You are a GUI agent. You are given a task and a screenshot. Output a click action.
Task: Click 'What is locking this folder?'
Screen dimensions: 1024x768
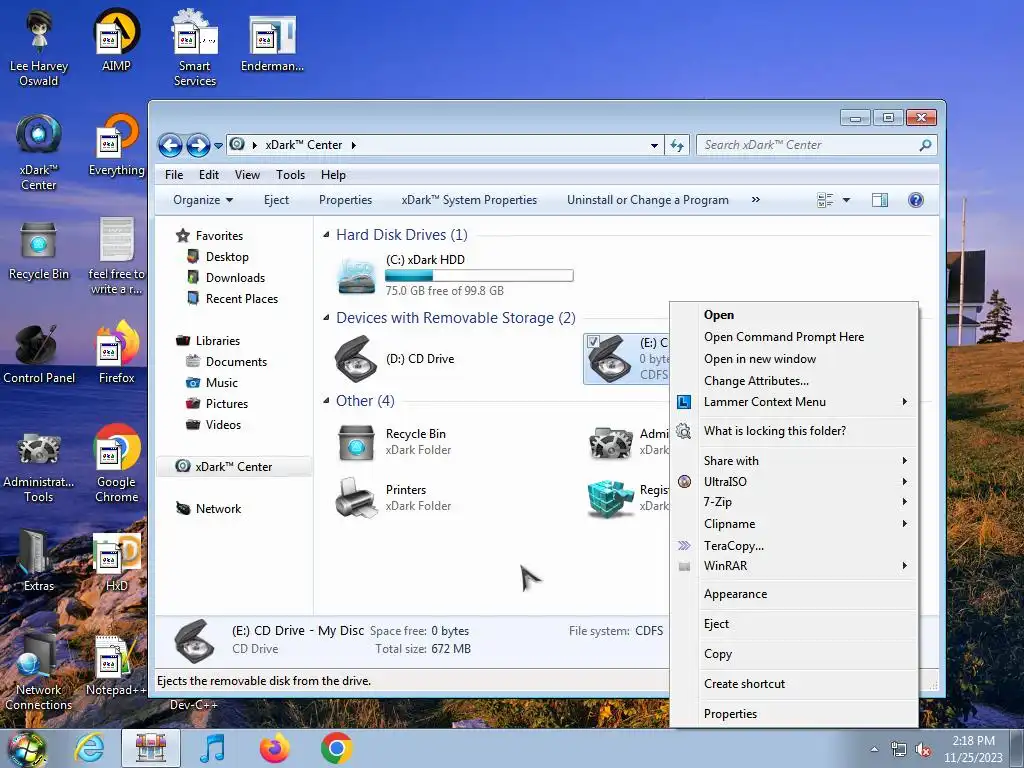coord(794,431)
